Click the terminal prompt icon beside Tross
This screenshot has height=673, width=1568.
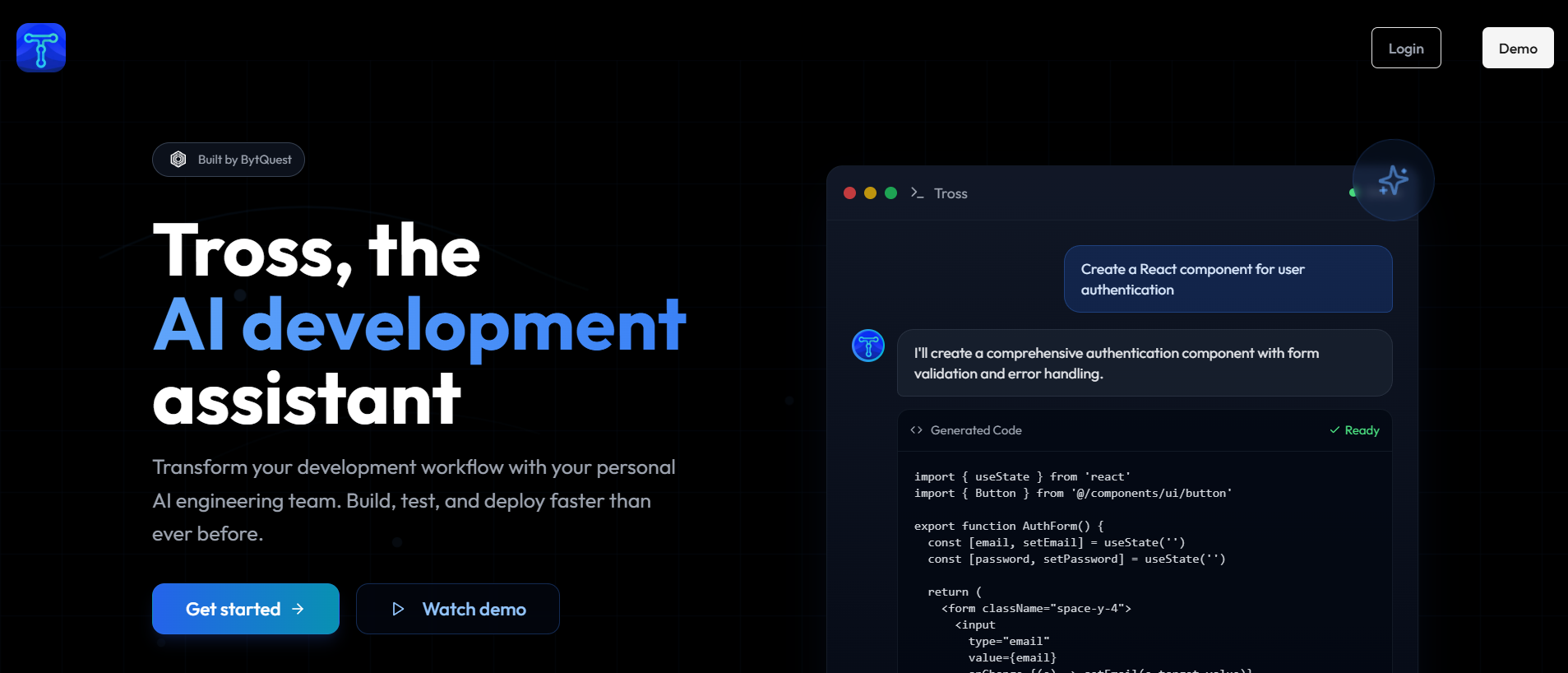[x=917, y=193]
